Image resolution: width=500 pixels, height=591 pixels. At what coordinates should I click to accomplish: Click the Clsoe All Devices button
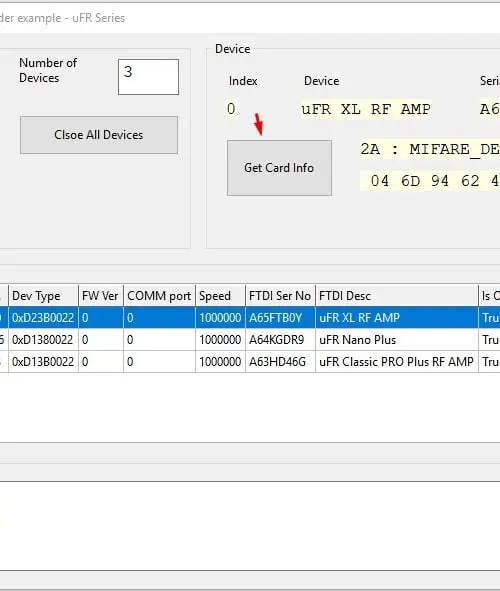point(99,135)
